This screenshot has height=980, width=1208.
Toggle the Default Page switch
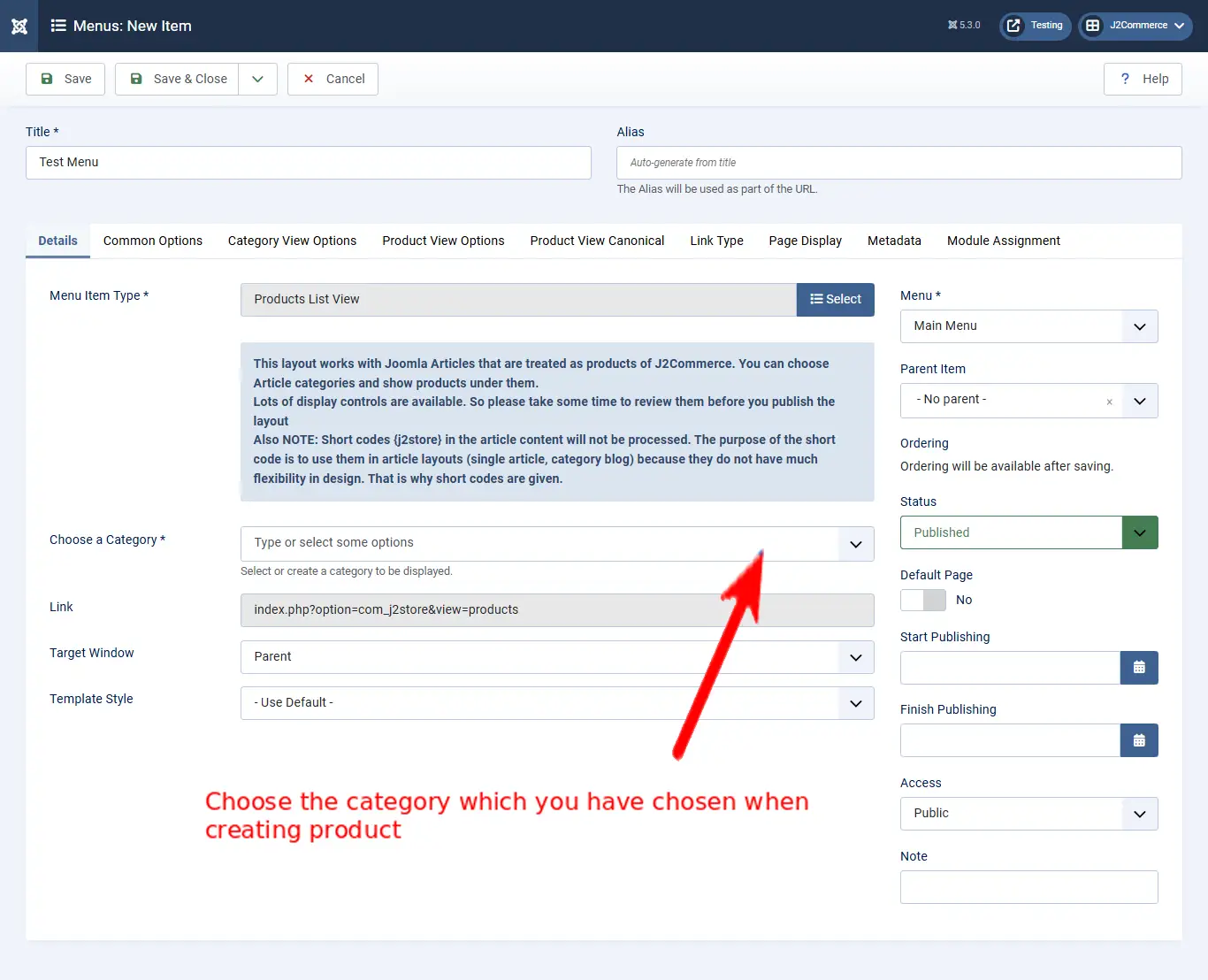(923, 600)
